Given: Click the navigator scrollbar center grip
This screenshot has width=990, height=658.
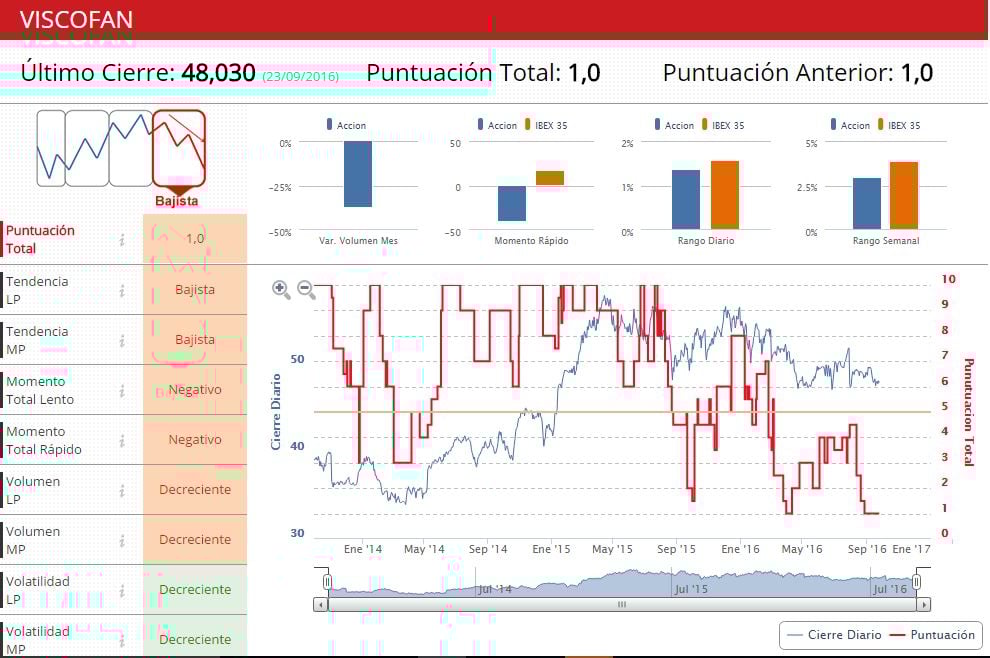Looking at the screenshot, I should coord(622,605).
